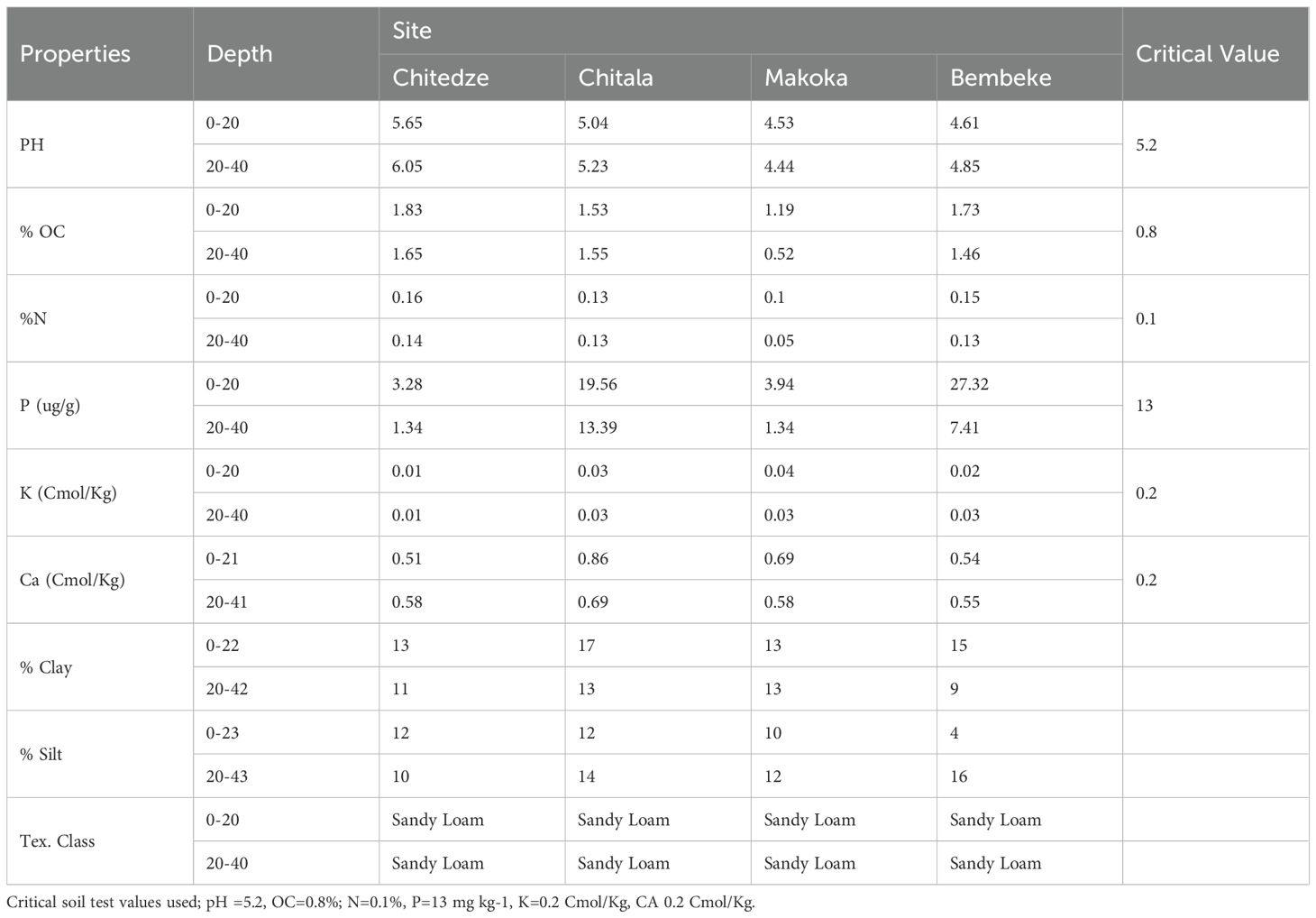Screen dimensions: 1316x918
Task: Click the Depth column header
Action: click(x=240, y=54)
